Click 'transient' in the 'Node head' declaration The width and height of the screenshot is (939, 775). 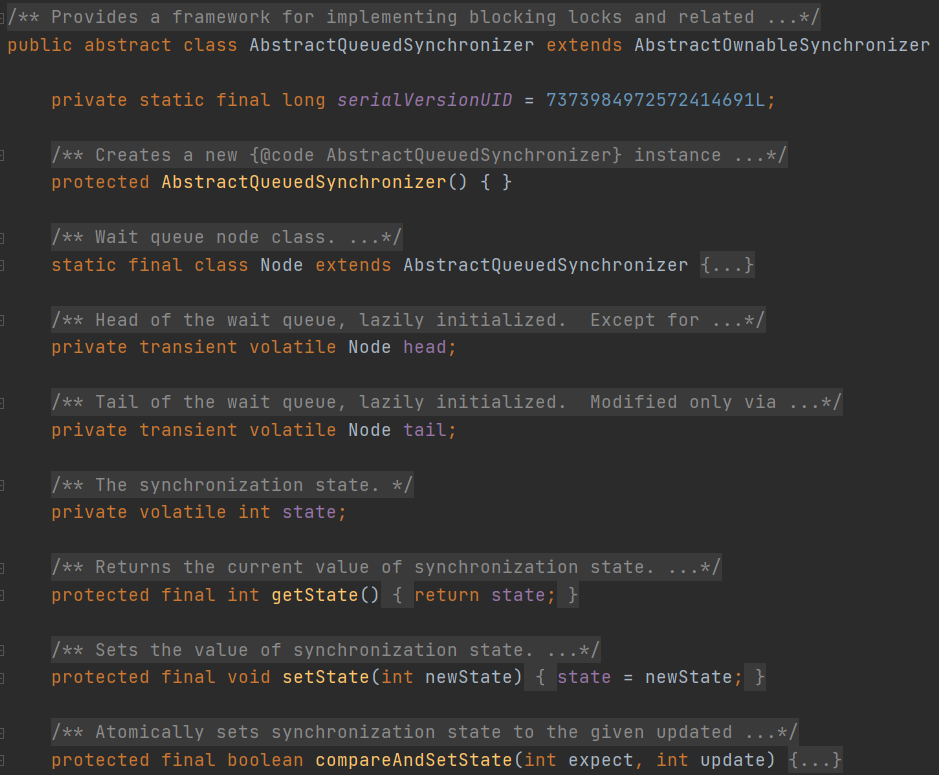tap(188, 347)
